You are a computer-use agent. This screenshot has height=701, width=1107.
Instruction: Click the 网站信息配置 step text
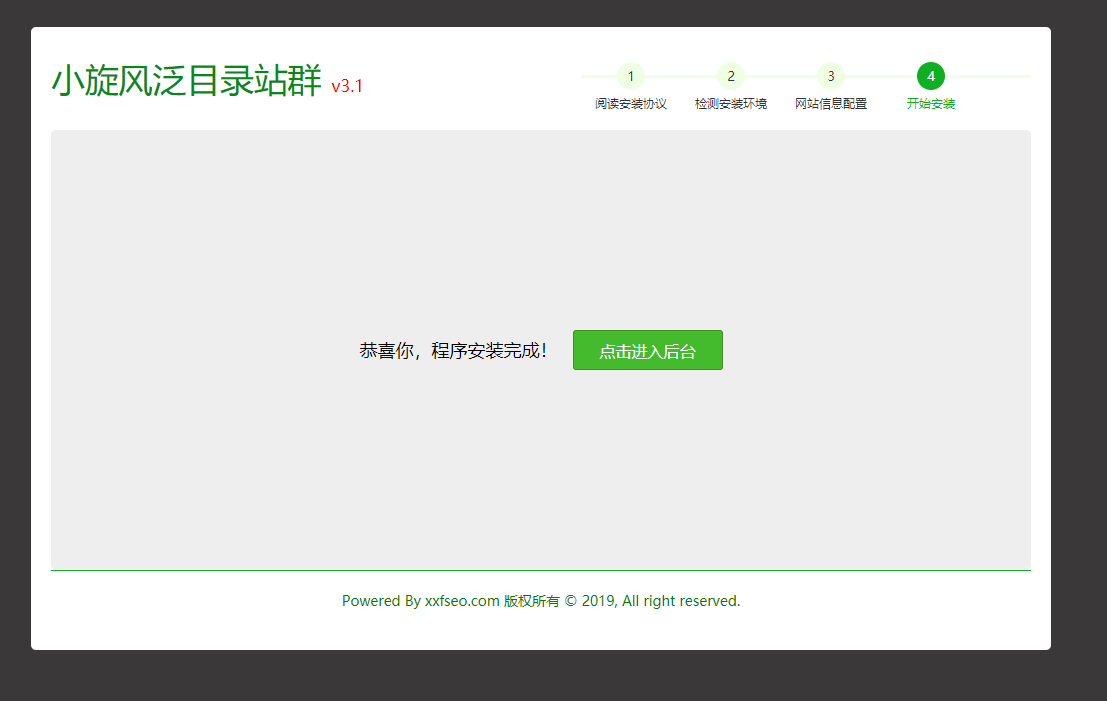click(831, 103)
